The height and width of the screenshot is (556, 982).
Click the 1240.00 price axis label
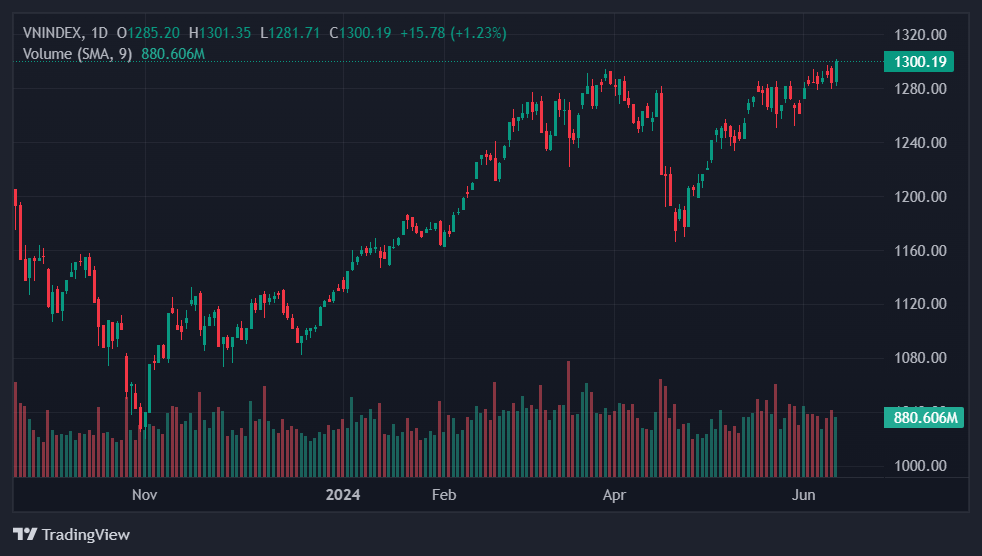tap(919, 143)
